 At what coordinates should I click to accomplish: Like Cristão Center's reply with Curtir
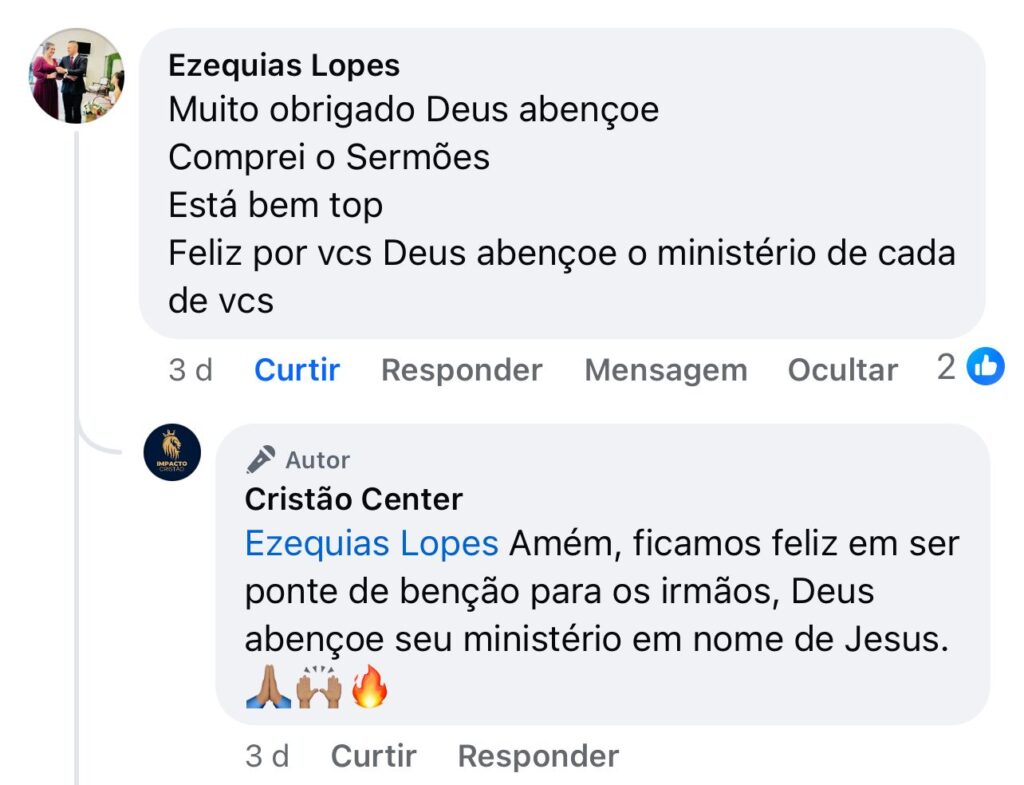373,756
